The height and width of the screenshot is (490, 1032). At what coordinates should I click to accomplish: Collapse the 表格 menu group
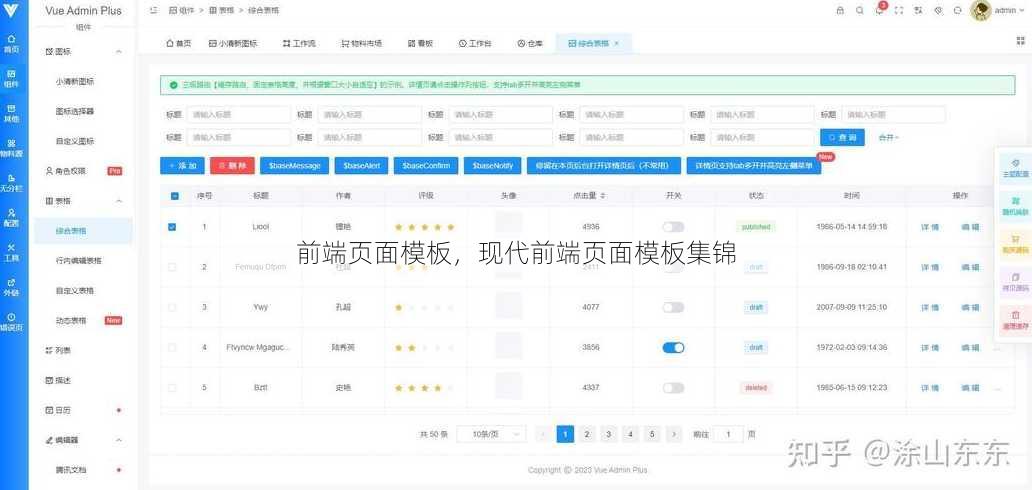point(118,200)
